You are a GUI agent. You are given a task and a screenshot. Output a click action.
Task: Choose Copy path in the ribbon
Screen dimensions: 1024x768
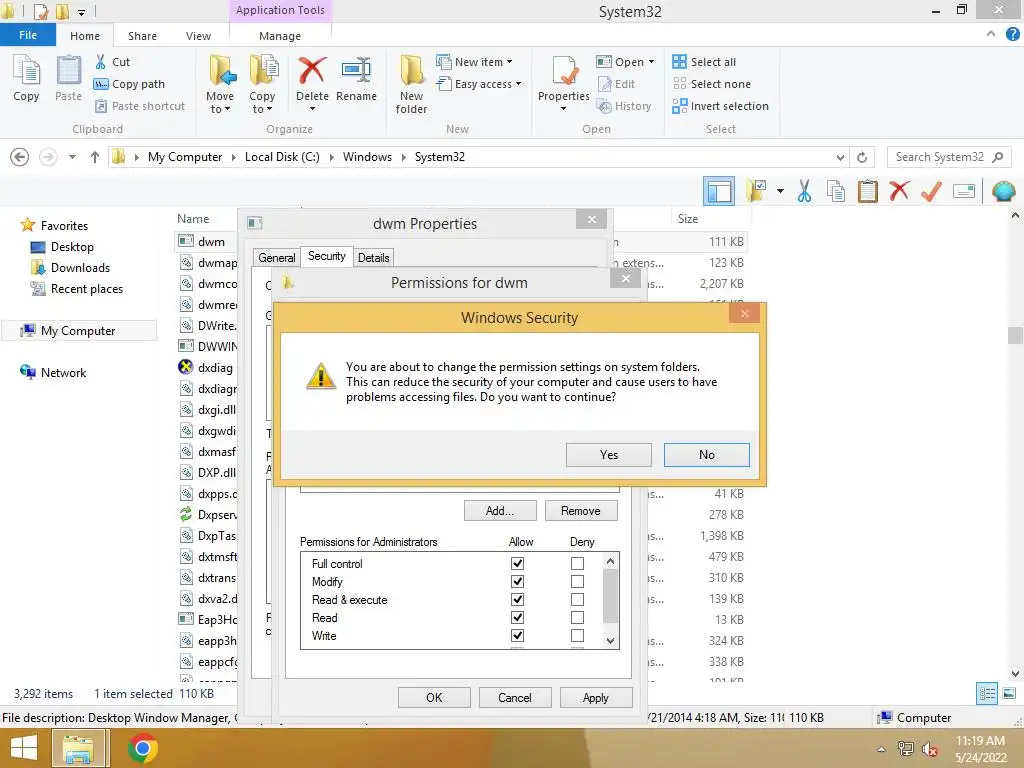click(129, 84)
